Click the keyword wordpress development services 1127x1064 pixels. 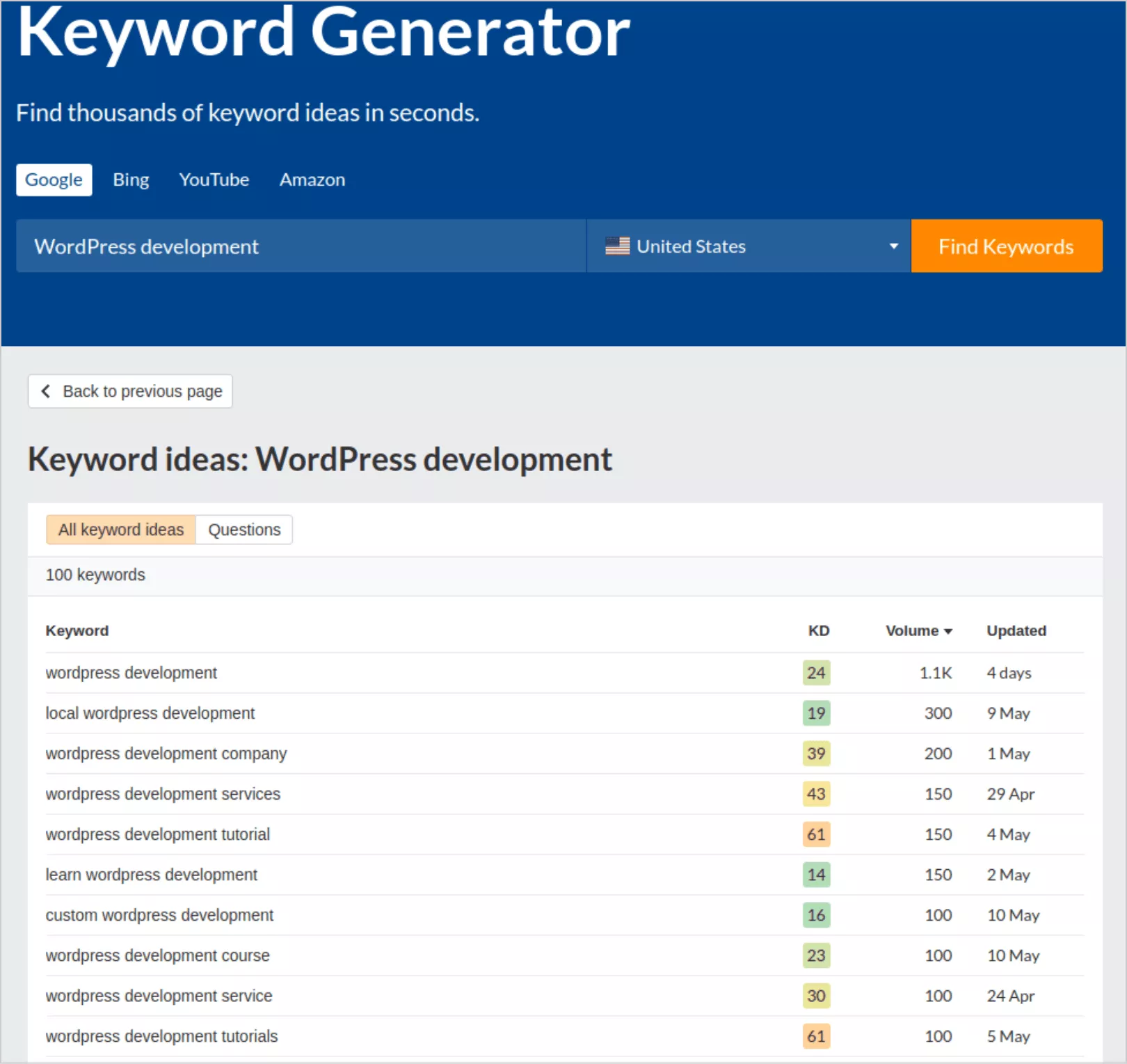(163, 794)
